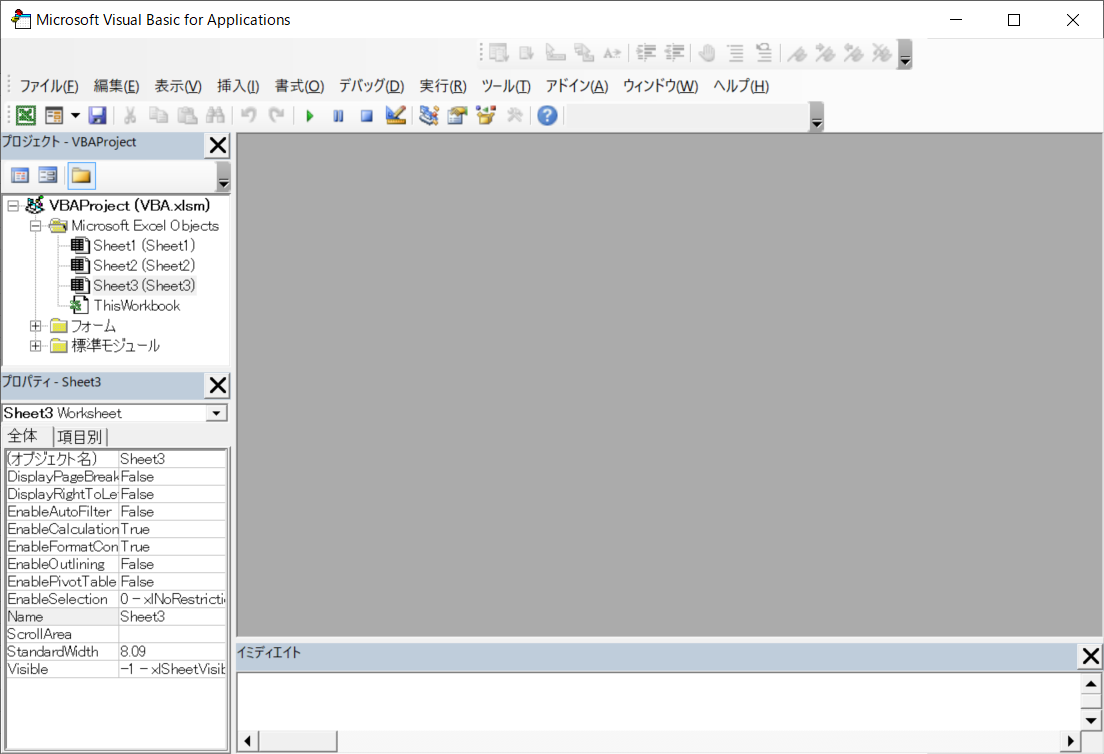Toggle bookmark with the flag icon
Viewport: 1104px width, 754px height.
(797, 53)
